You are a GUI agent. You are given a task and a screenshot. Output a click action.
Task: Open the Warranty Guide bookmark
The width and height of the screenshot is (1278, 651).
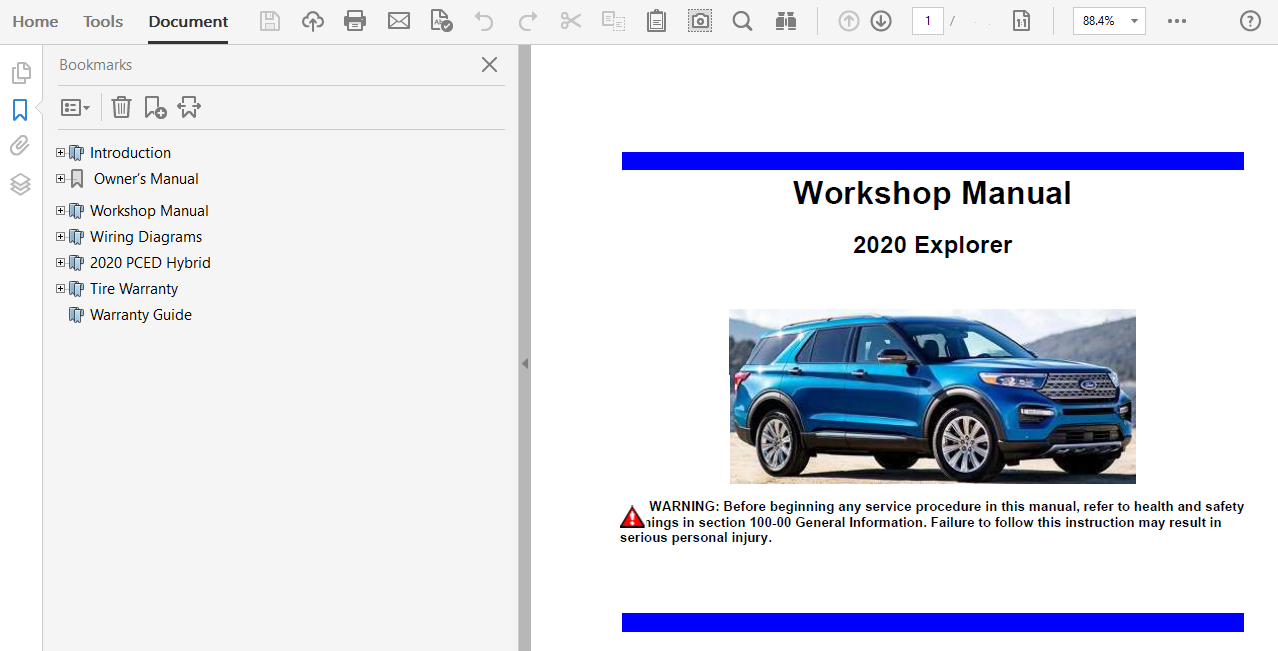140,315
